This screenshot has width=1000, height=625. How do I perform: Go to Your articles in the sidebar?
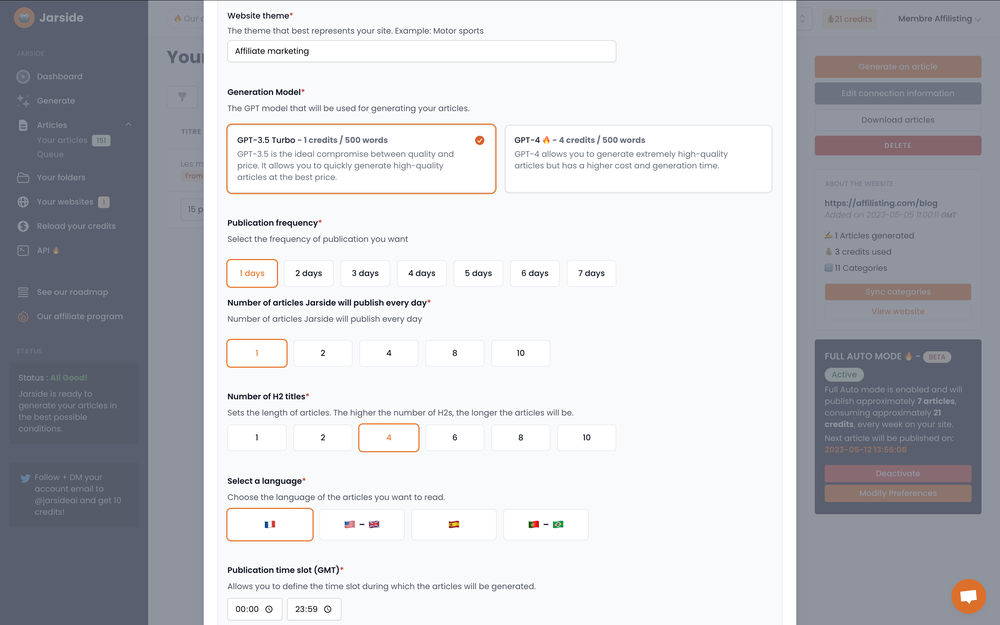tap(63, 140)
